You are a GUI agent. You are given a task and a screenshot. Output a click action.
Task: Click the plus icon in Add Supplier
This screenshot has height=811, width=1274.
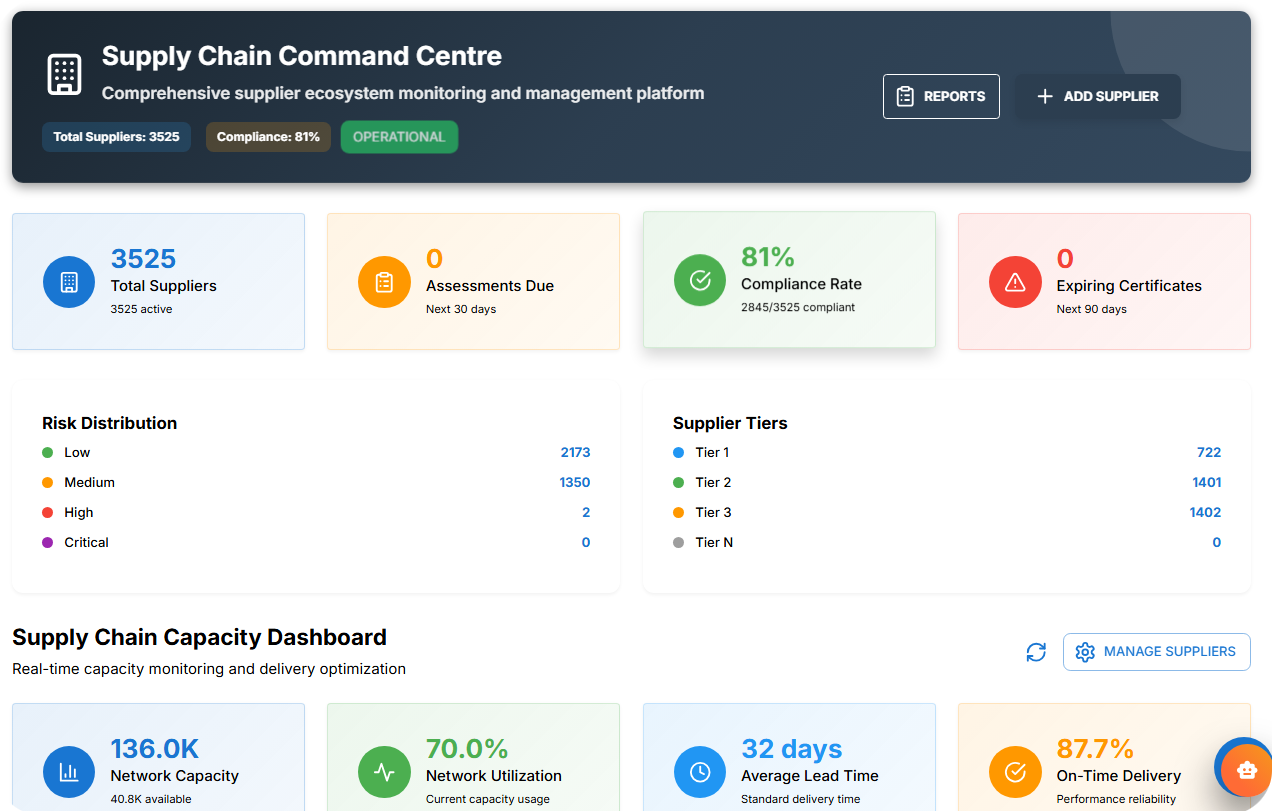tap(1045, 96)
